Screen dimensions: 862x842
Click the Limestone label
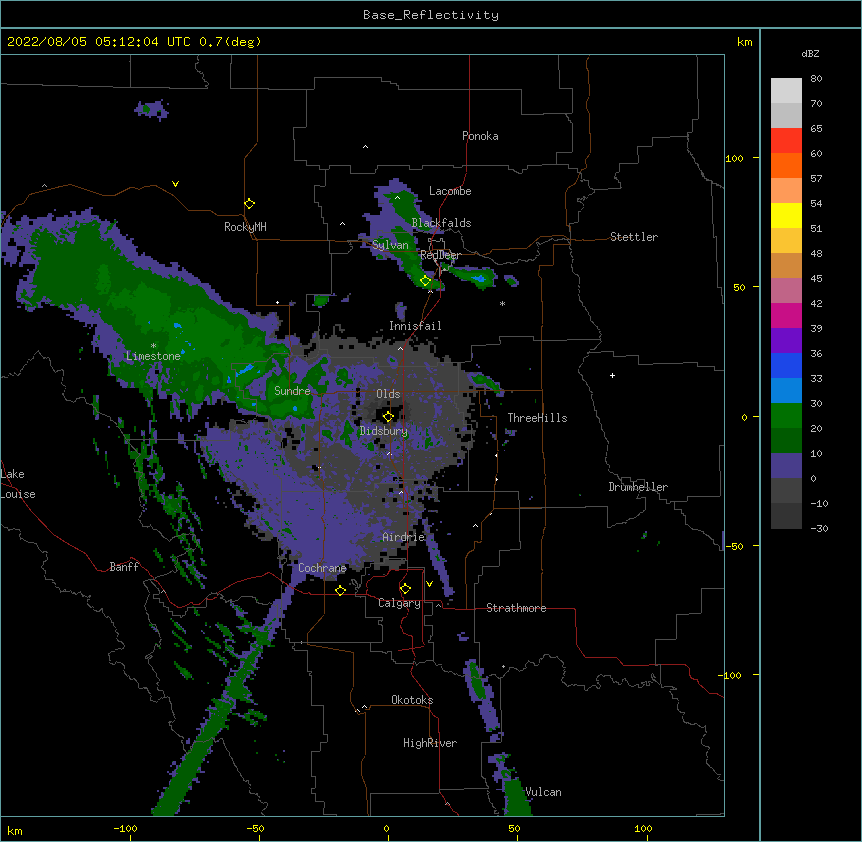[x=153, y=356]
